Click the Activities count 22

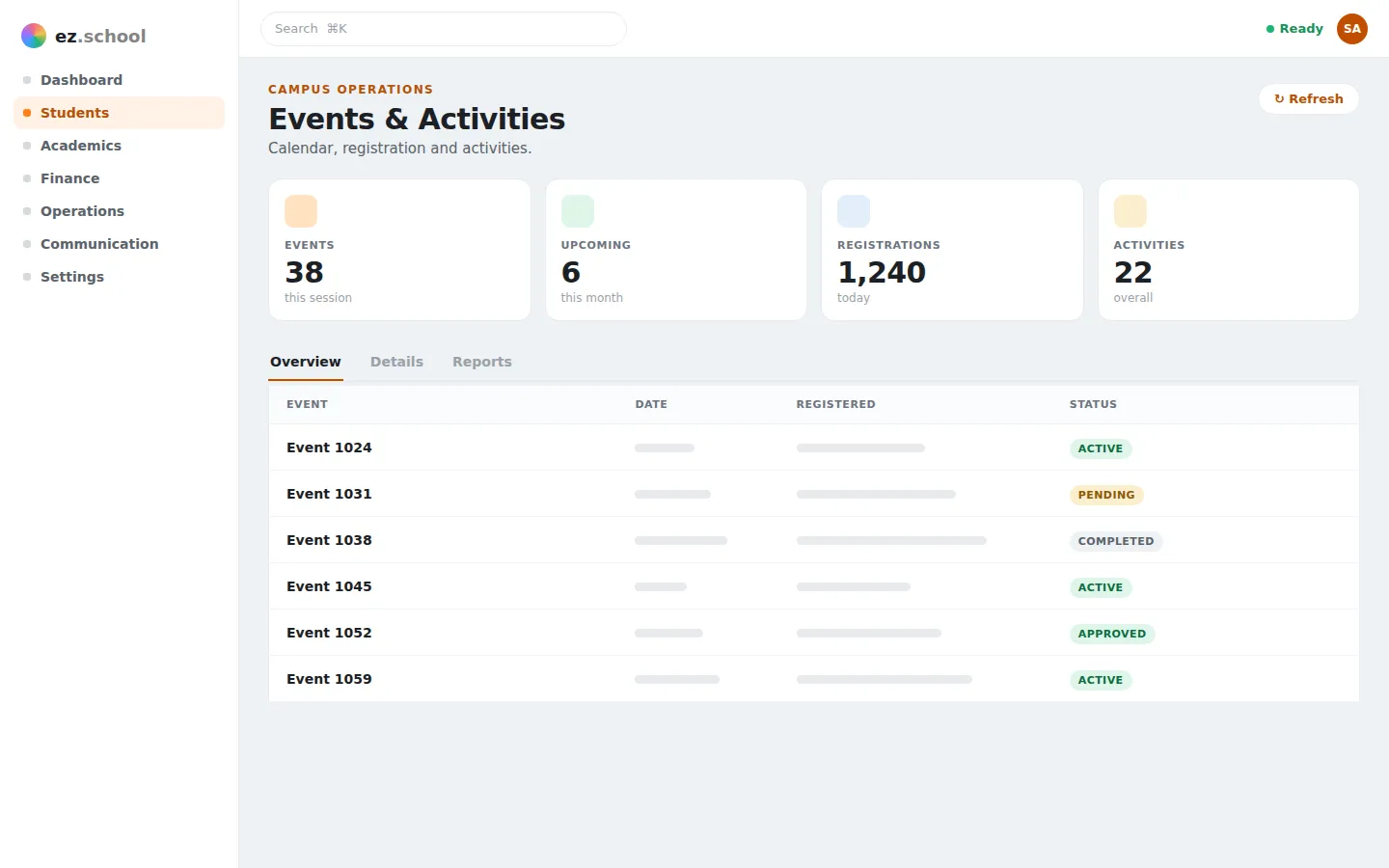coord(1133,272)
